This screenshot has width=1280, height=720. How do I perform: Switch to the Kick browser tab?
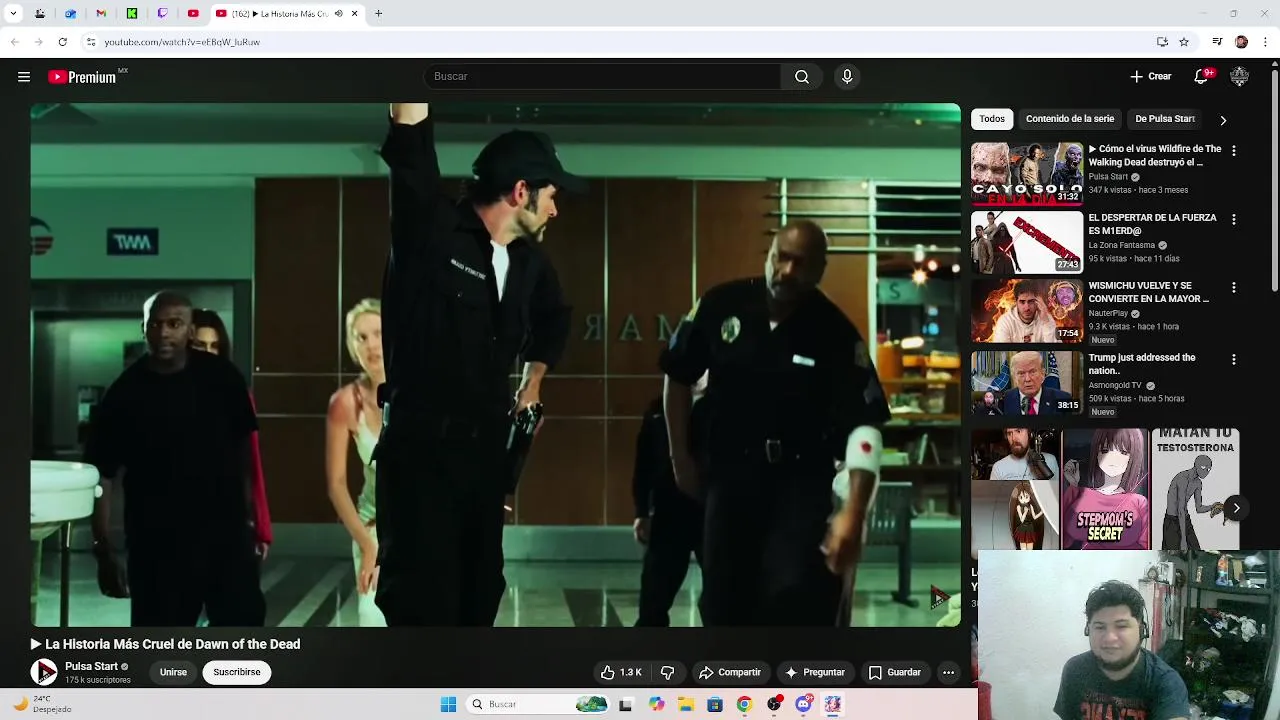pos(132,14)
